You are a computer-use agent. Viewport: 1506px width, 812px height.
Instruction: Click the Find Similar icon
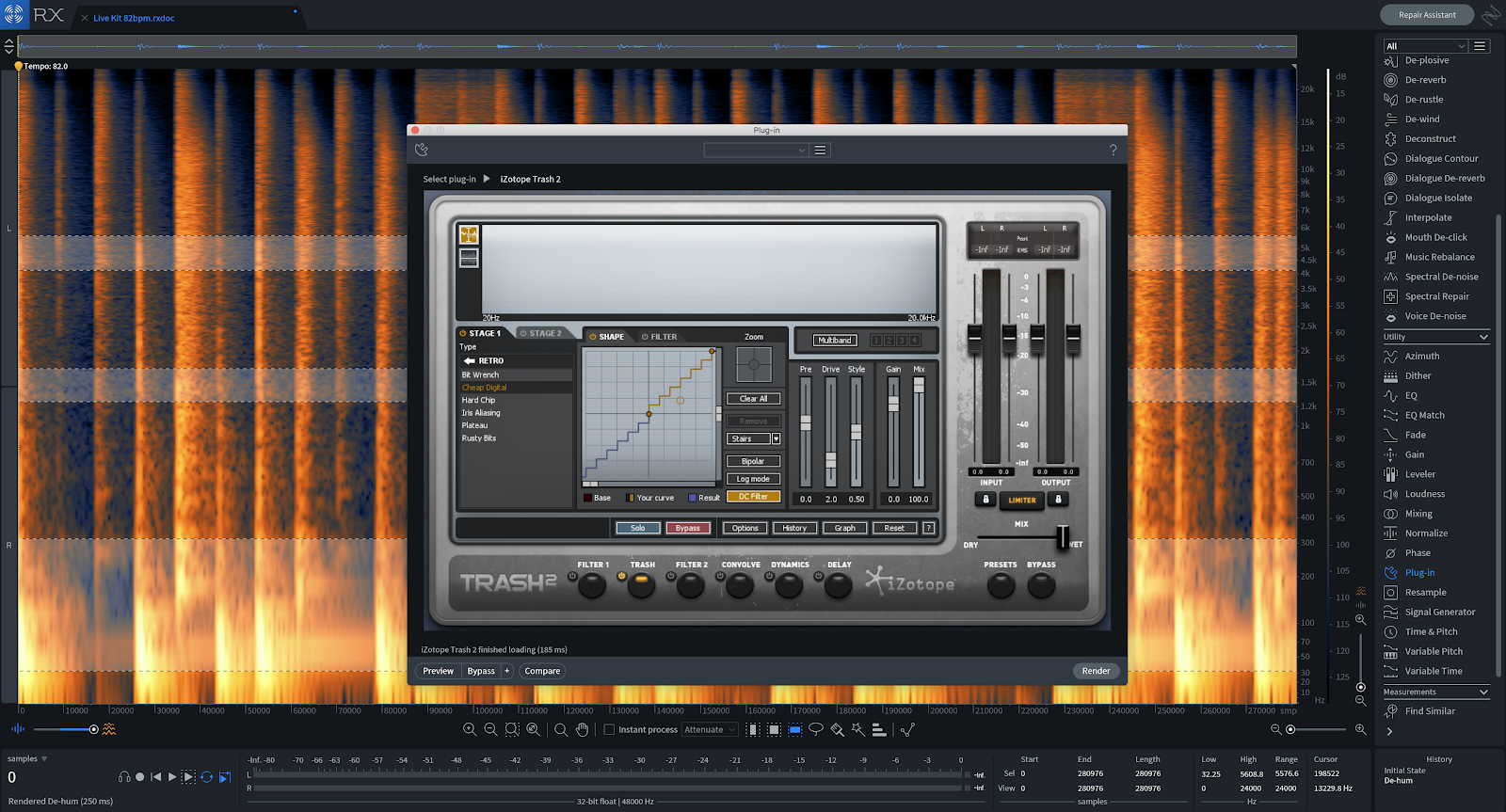pyautogui.click(x=1390, y=711)
